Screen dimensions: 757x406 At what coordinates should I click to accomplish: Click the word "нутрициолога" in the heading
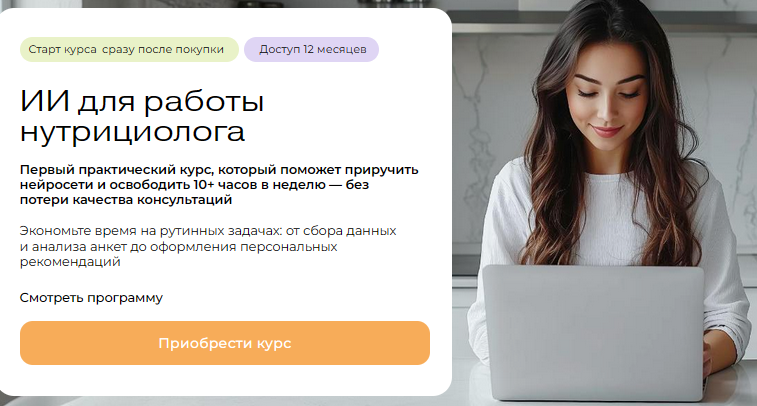(132, 131)
